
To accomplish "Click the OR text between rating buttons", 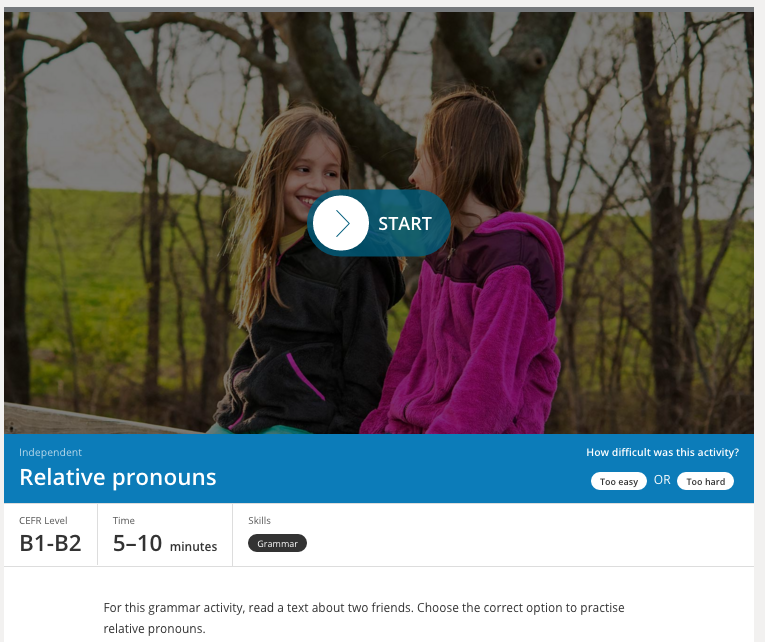I will 662,480.
